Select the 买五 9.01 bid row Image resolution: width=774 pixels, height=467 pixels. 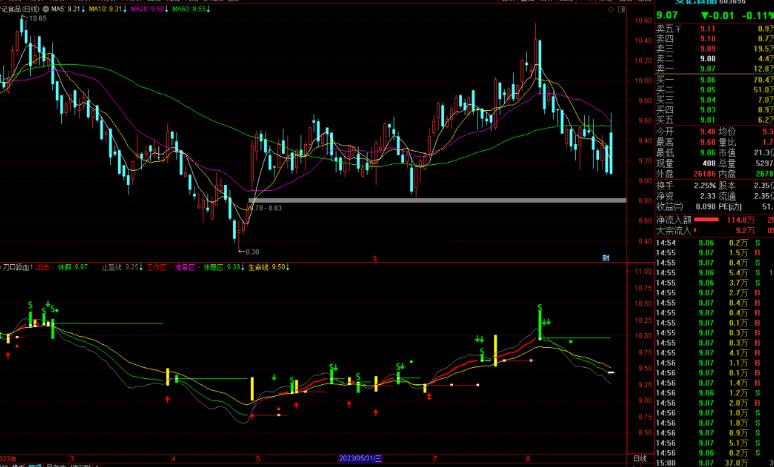click(715, 120)
